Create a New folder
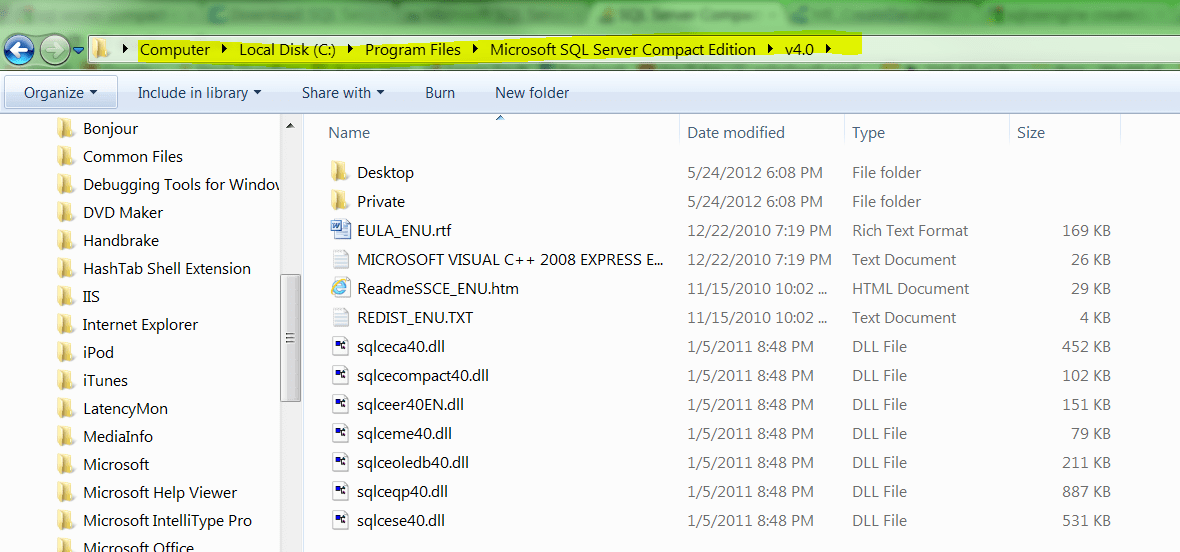Viewport: 1180px width, 552px height. (x=532, y=93)
